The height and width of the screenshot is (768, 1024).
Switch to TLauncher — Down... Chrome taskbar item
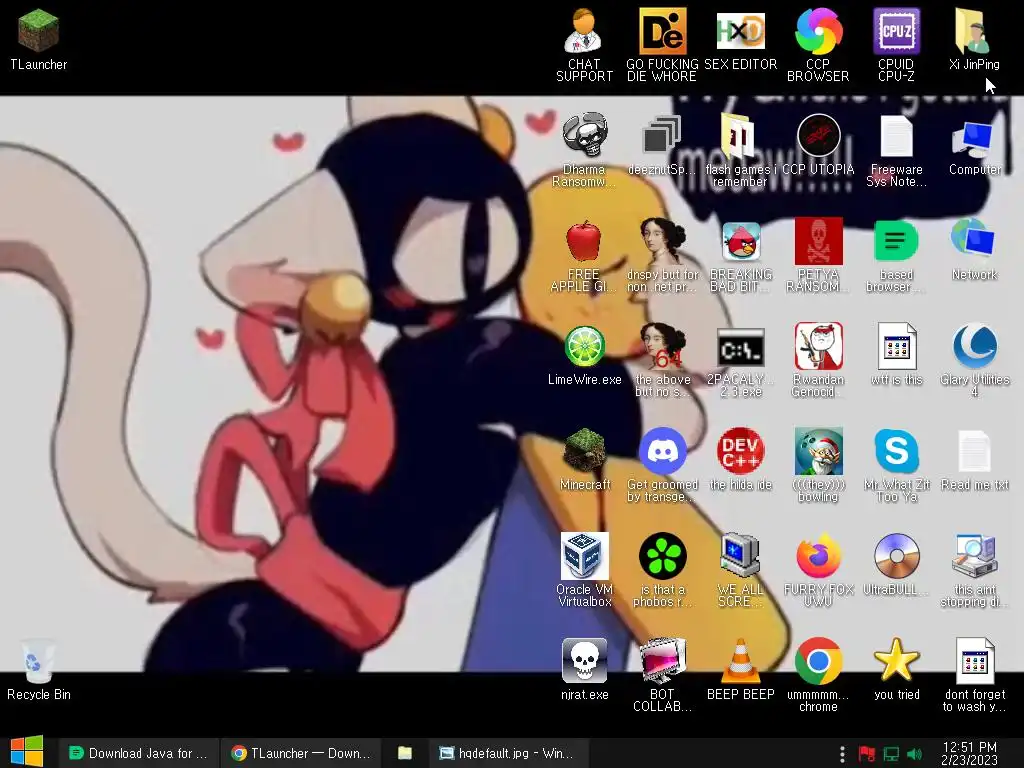pyautogui.click(x=301, y=753)
